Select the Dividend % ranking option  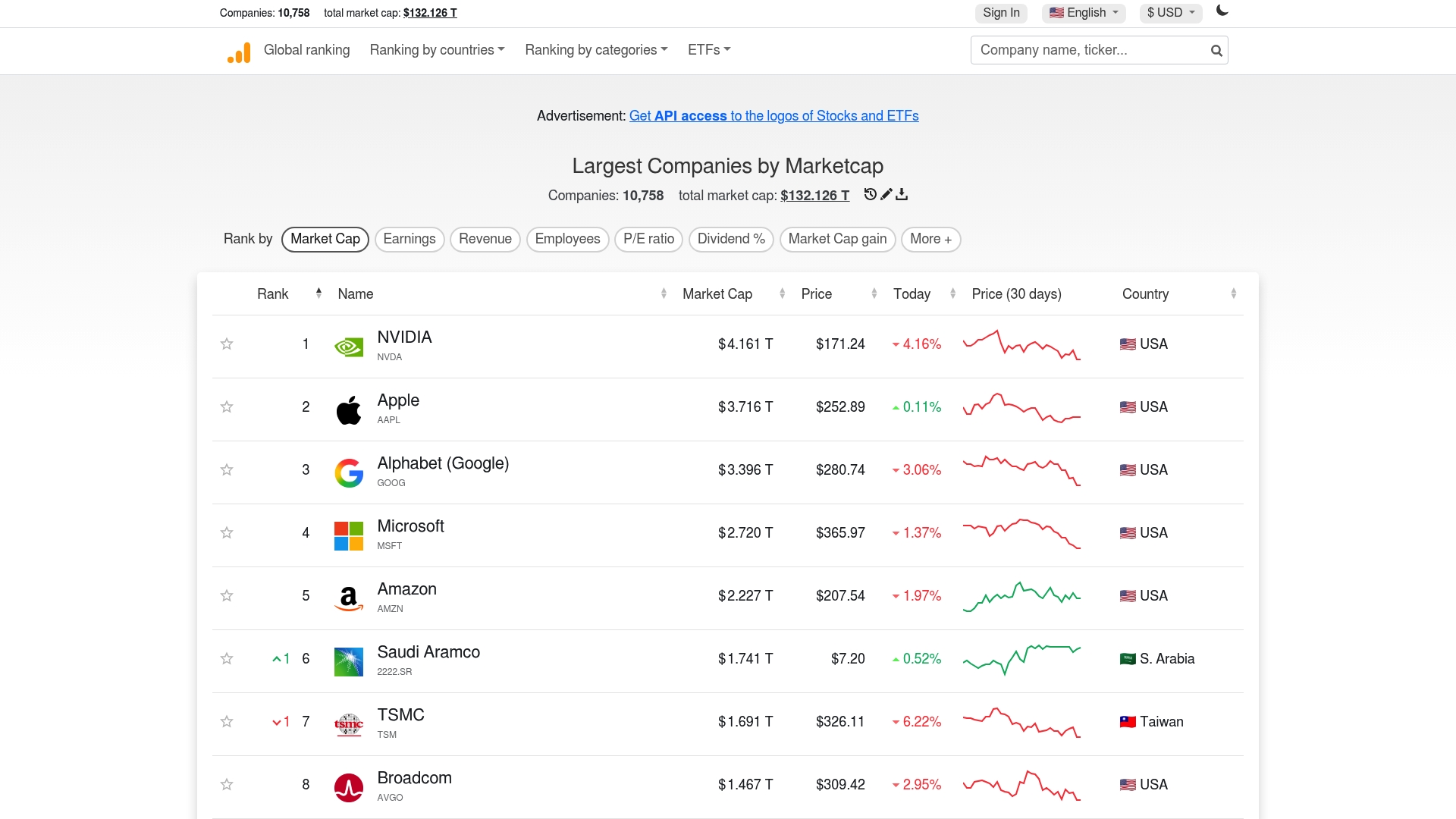tap(730, 239)
